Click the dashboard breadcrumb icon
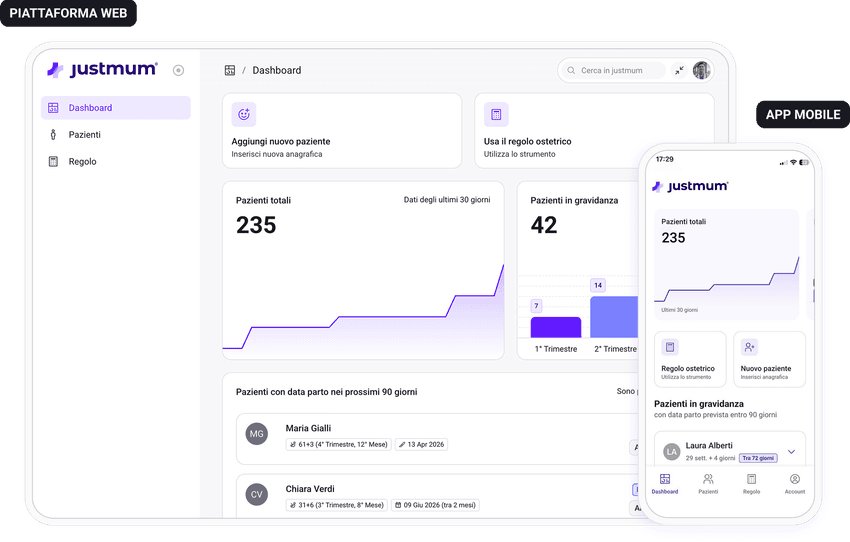This screenshot has width=850, height=542. click(x=230, y=70)
